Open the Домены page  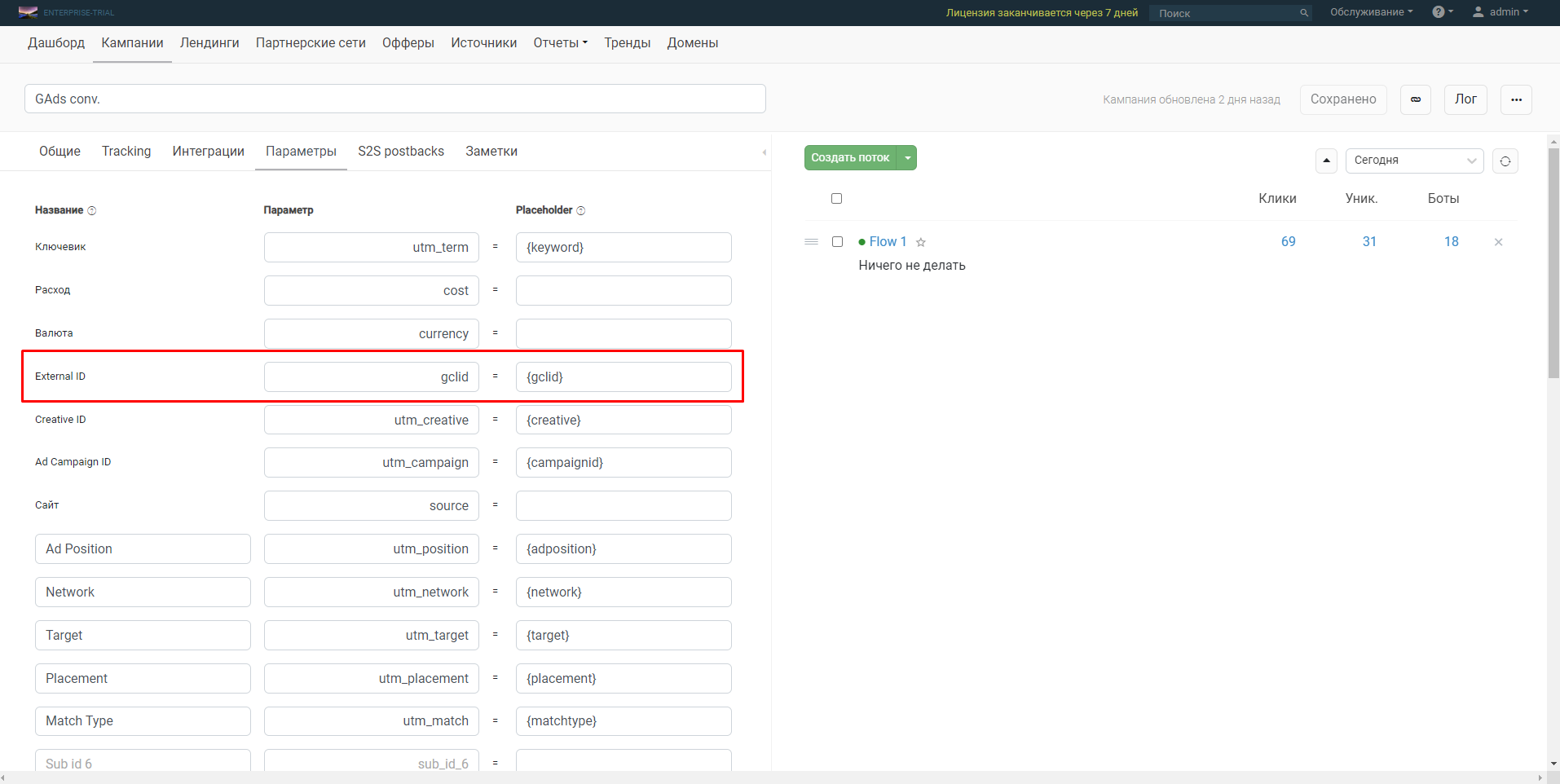point(693,43)
